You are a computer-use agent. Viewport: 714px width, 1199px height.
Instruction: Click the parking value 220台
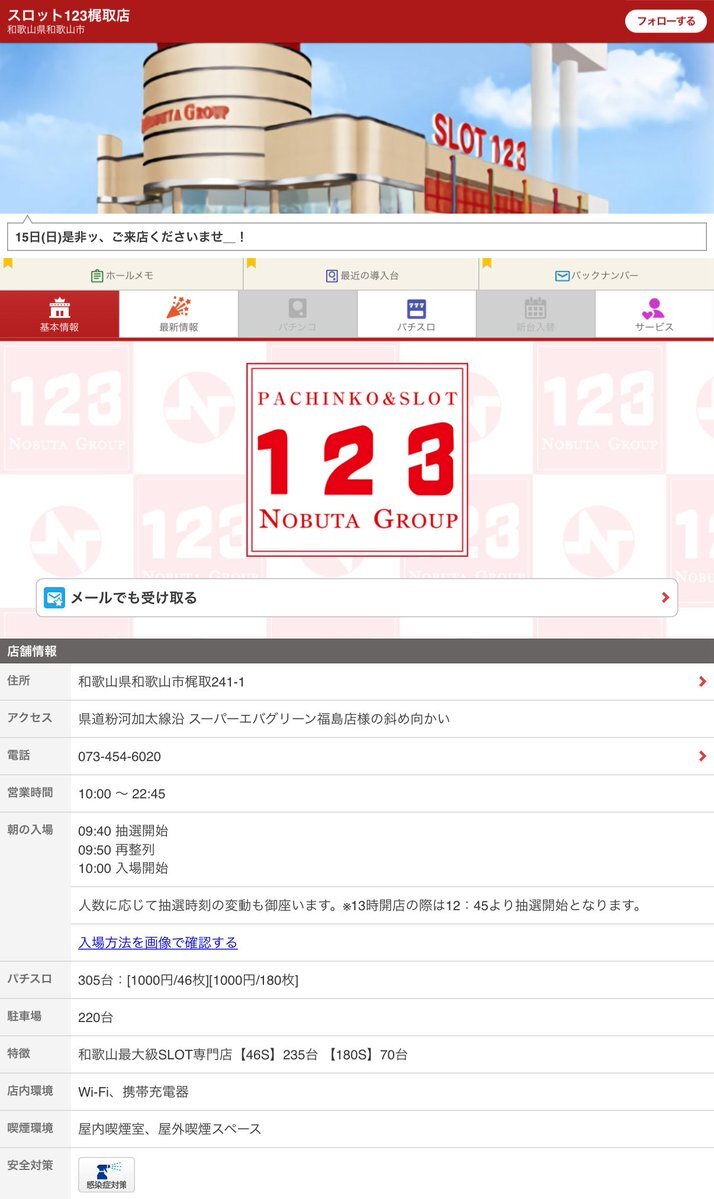[x=96, y=1017]
